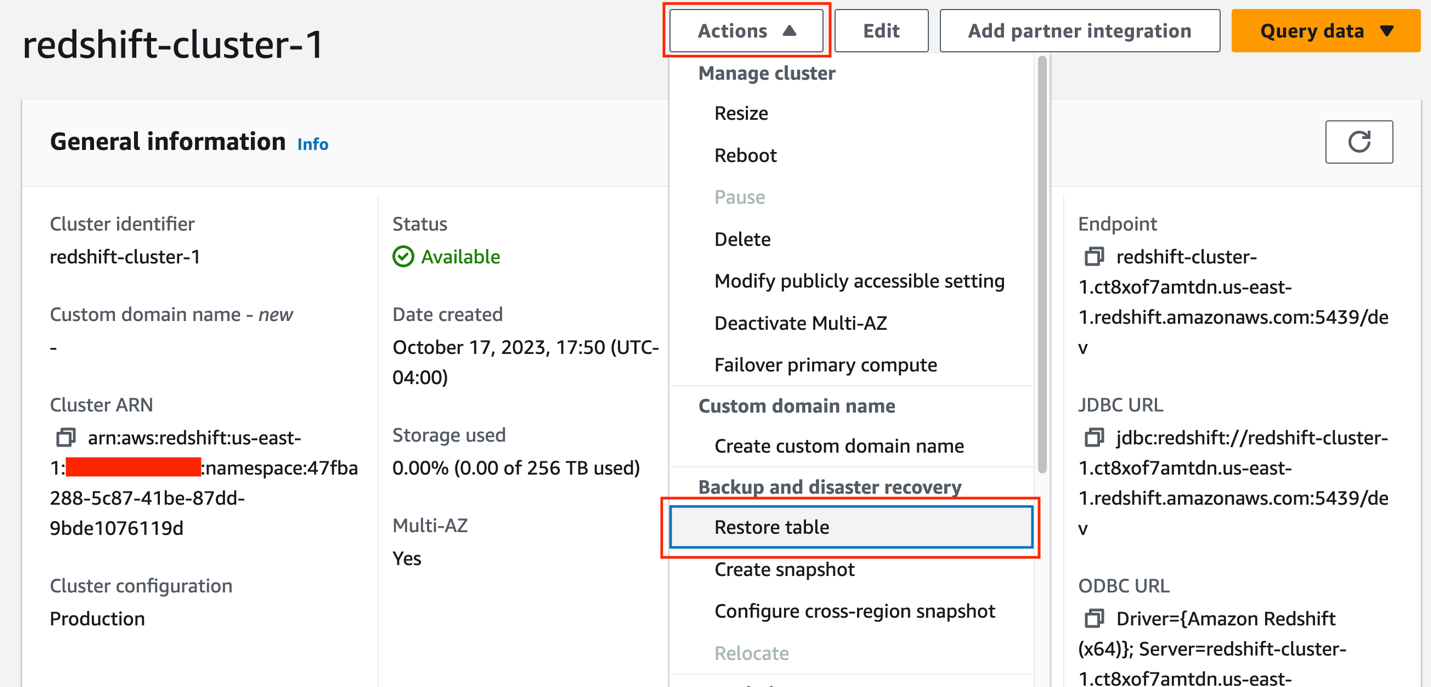
Task: Click the Storage used value 0.00%
Action: pos(516,468)
